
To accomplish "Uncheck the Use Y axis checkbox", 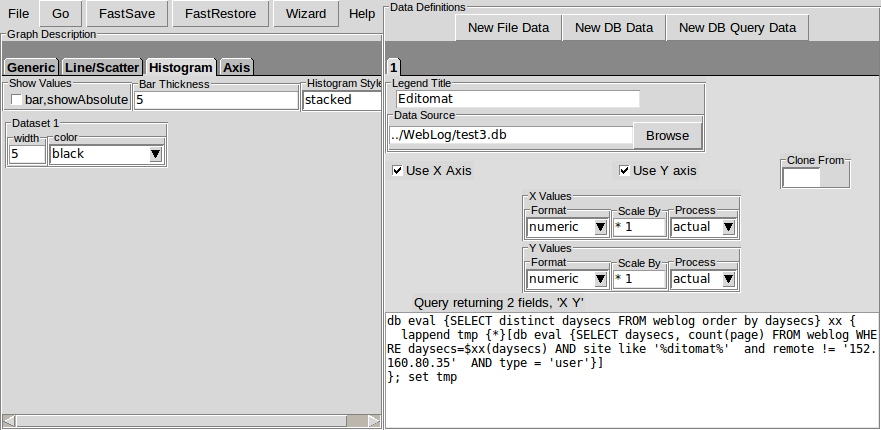I will pos(624,171).
